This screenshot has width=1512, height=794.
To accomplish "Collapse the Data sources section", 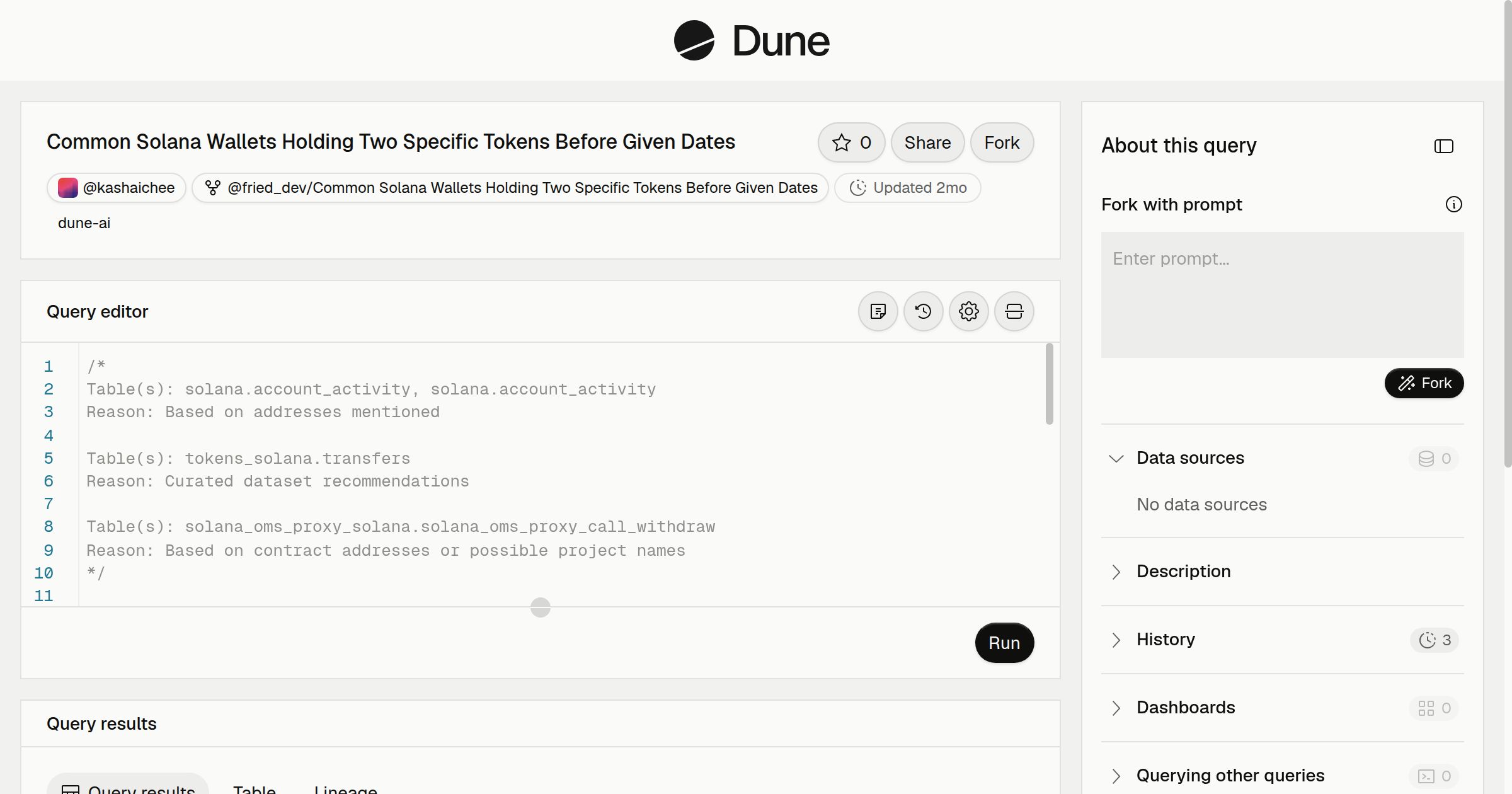I will click(1116, 458).
